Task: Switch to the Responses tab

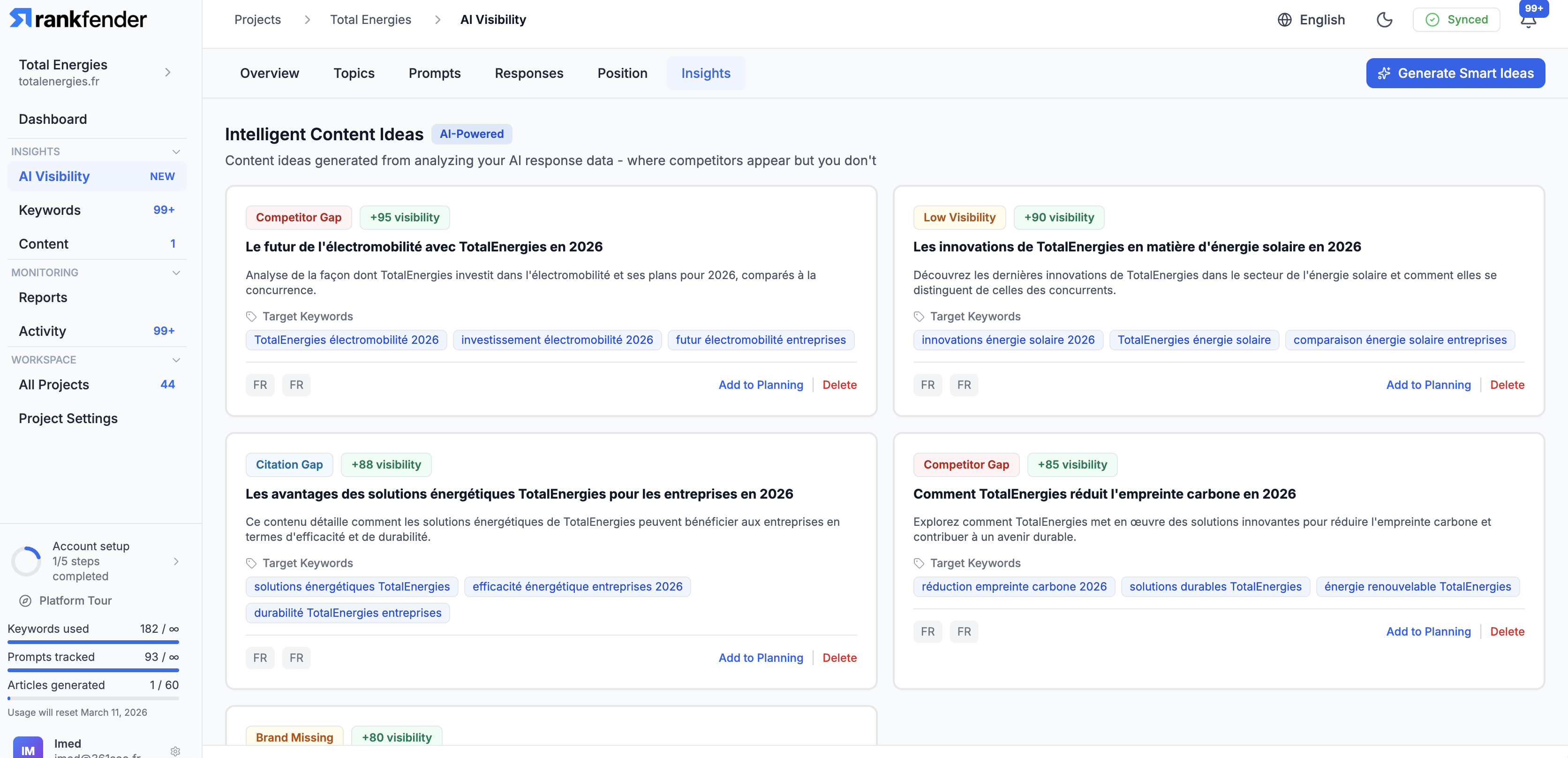Action: (528, 73)
